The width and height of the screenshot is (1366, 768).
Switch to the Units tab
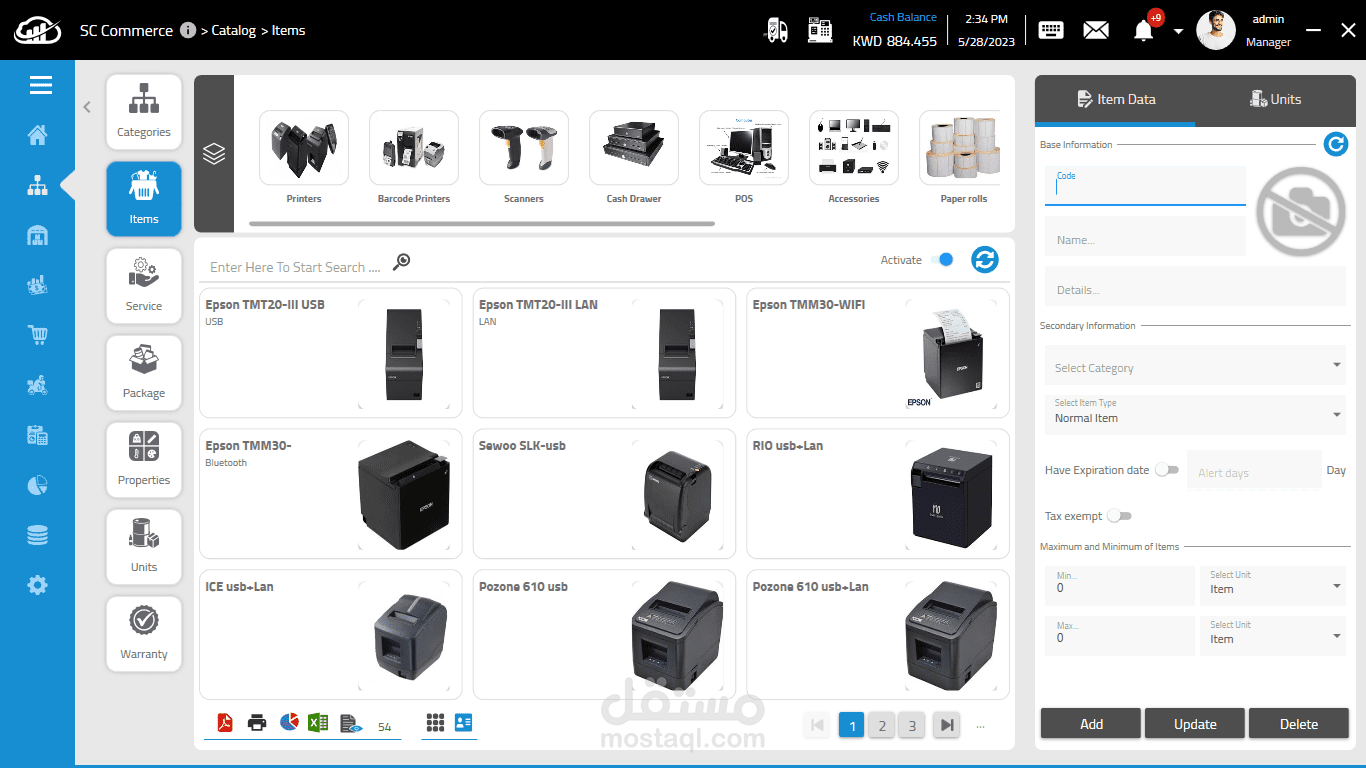click(1276, 99)
